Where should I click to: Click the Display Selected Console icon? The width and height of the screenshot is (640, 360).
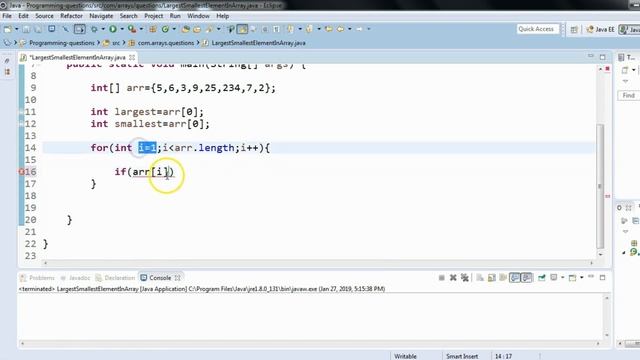tap(554, 278)
